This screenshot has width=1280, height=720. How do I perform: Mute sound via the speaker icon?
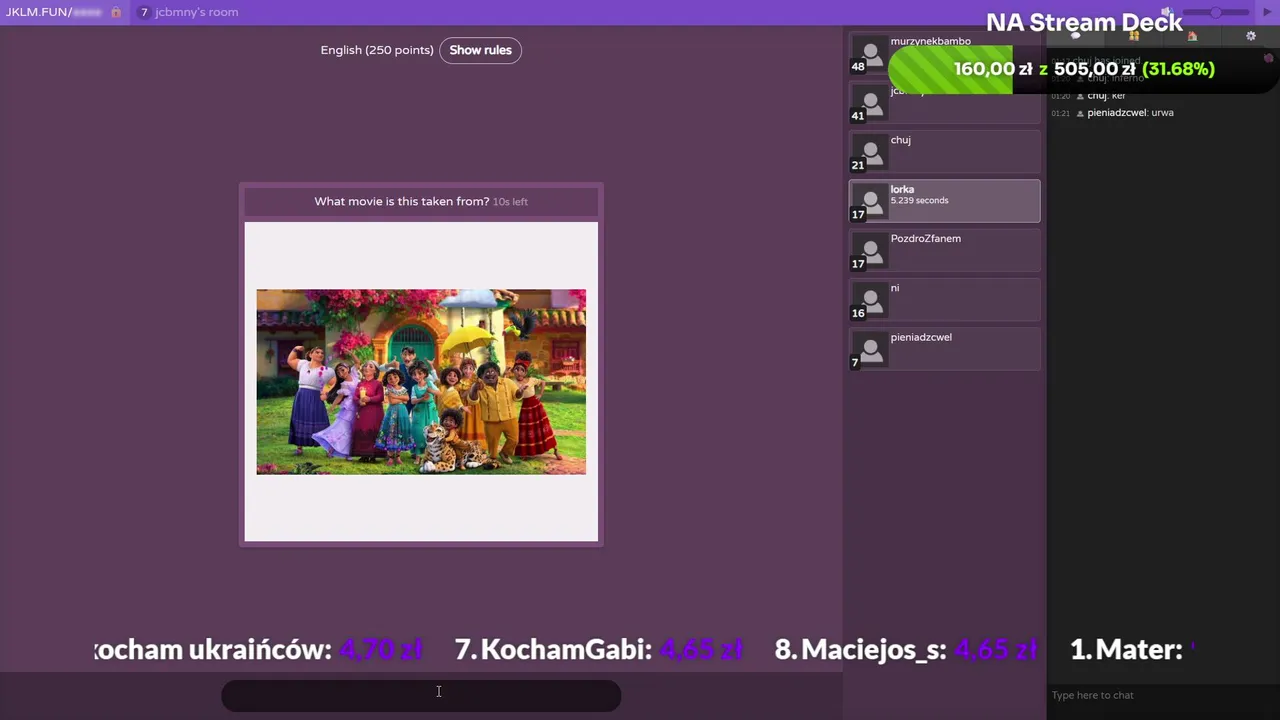point(1167,12)
